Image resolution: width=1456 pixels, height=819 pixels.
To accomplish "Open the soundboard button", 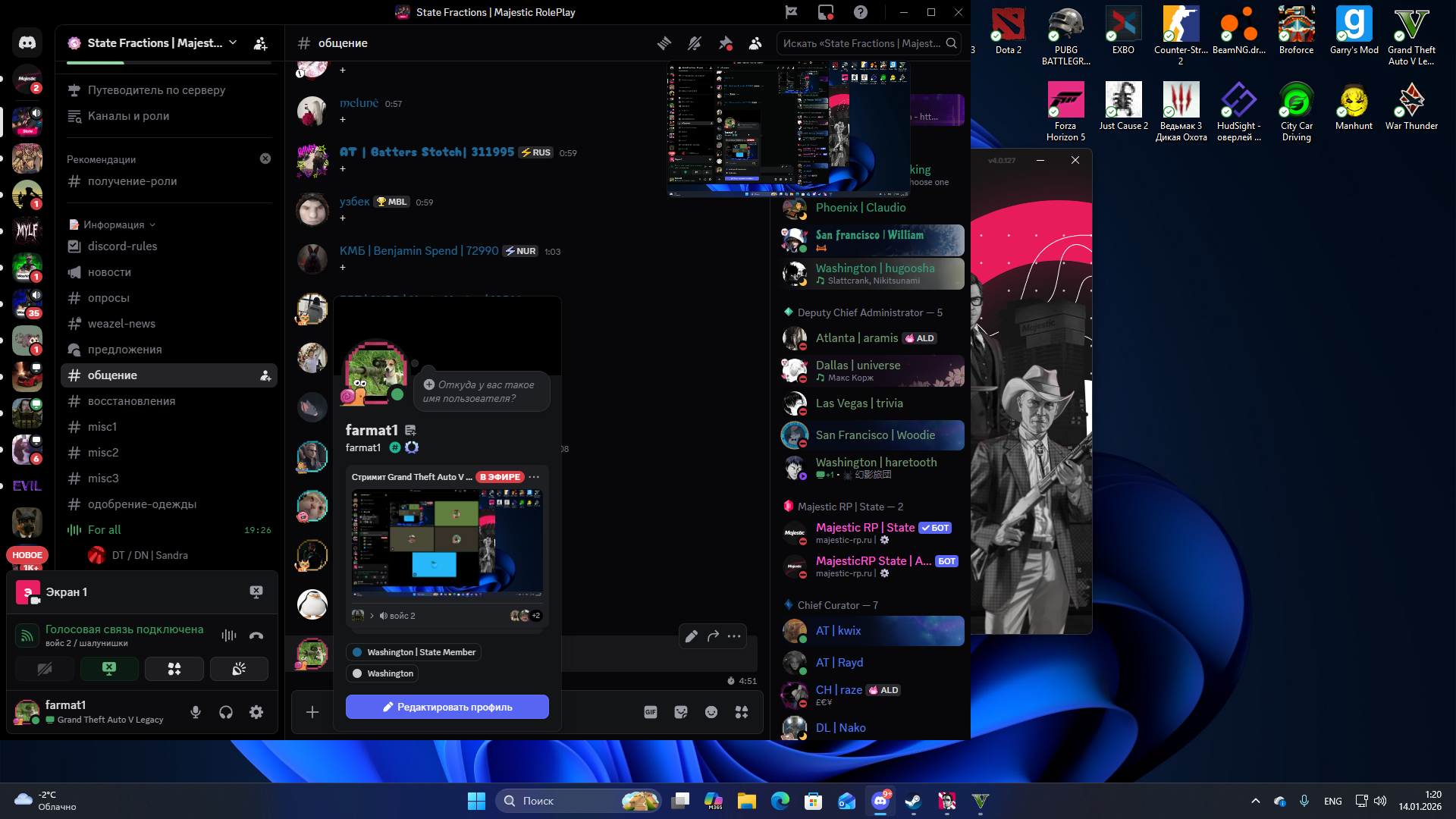I will click(239, 669).
